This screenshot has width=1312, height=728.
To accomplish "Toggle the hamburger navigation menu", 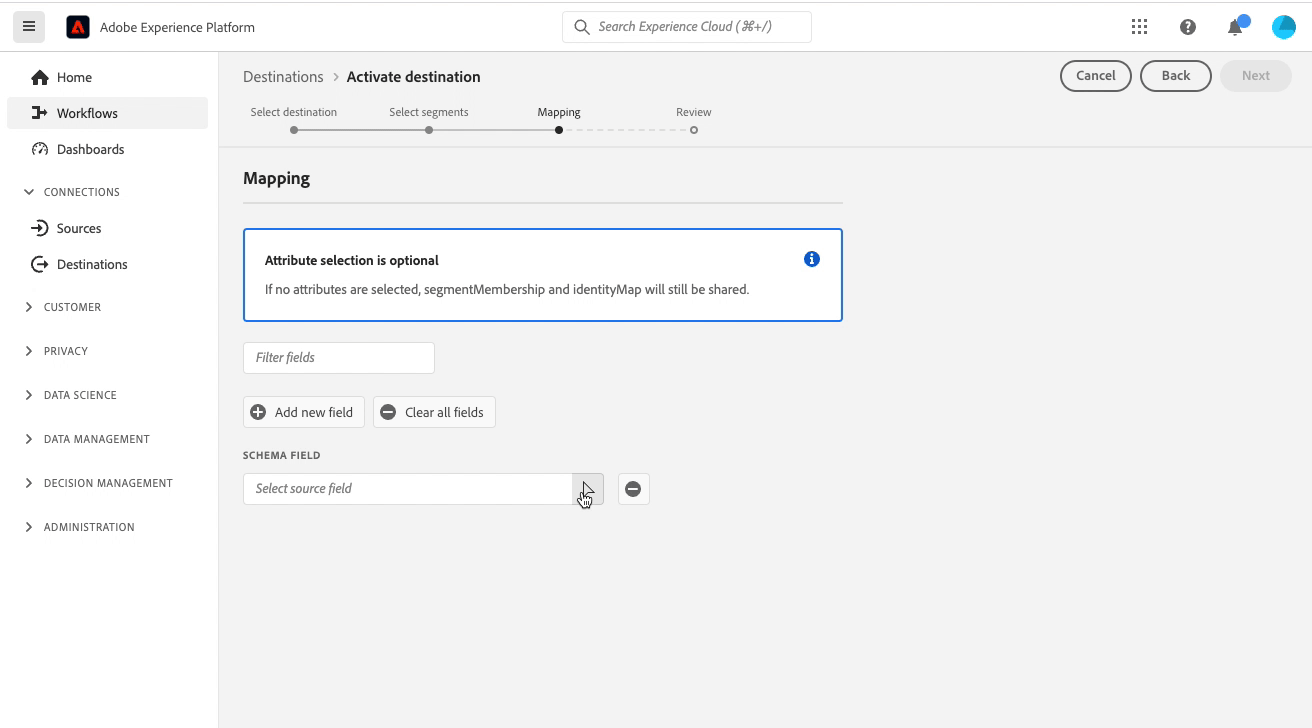I will click(29, 27).
